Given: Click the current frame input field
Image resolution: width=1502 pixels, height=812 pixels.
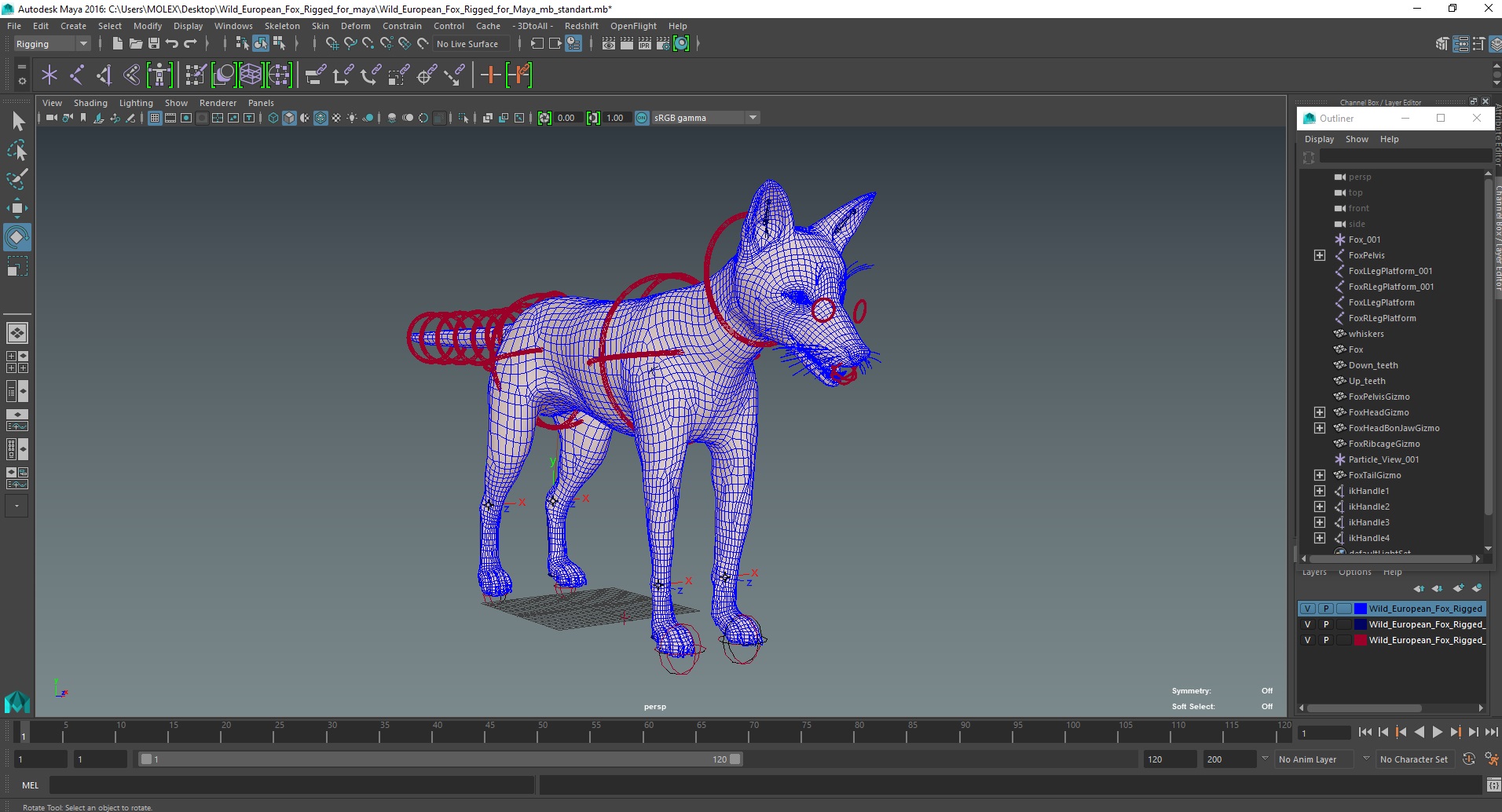Looking at the screenshot, I should [1324, 733].
